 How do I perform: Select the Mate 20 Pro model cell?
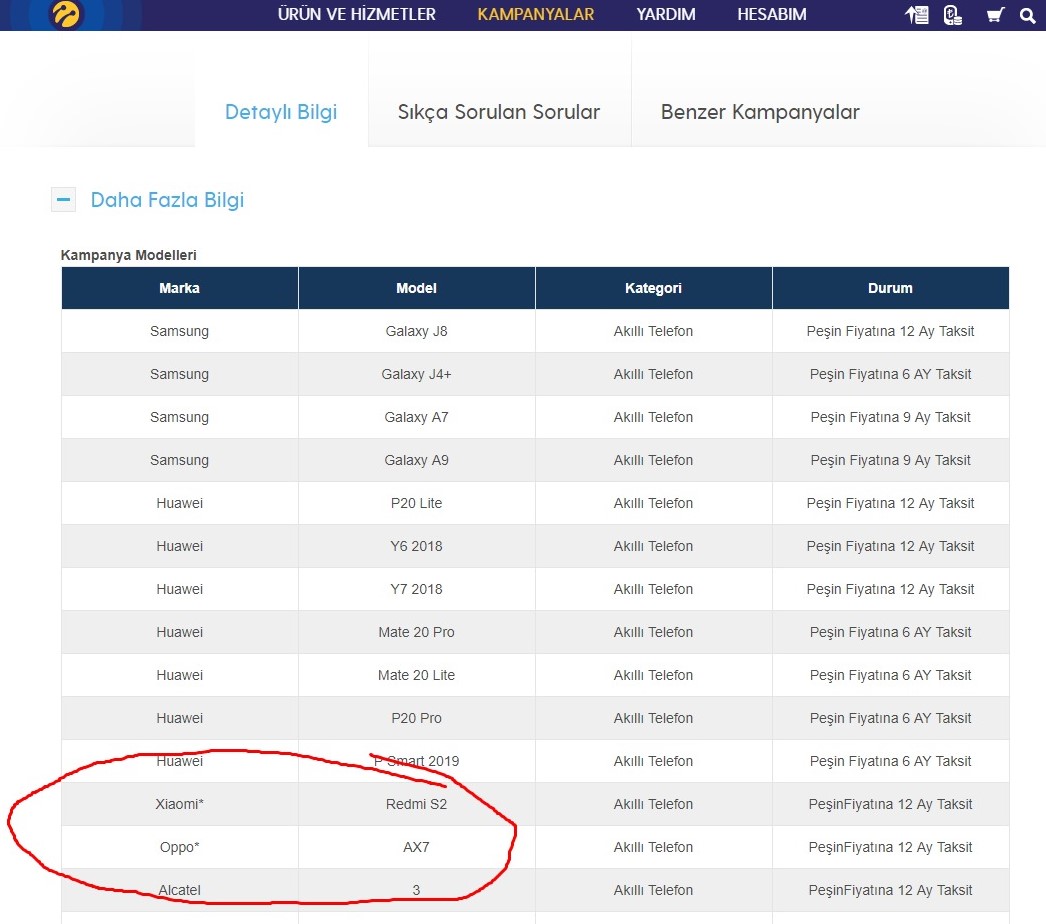[416, 632]
